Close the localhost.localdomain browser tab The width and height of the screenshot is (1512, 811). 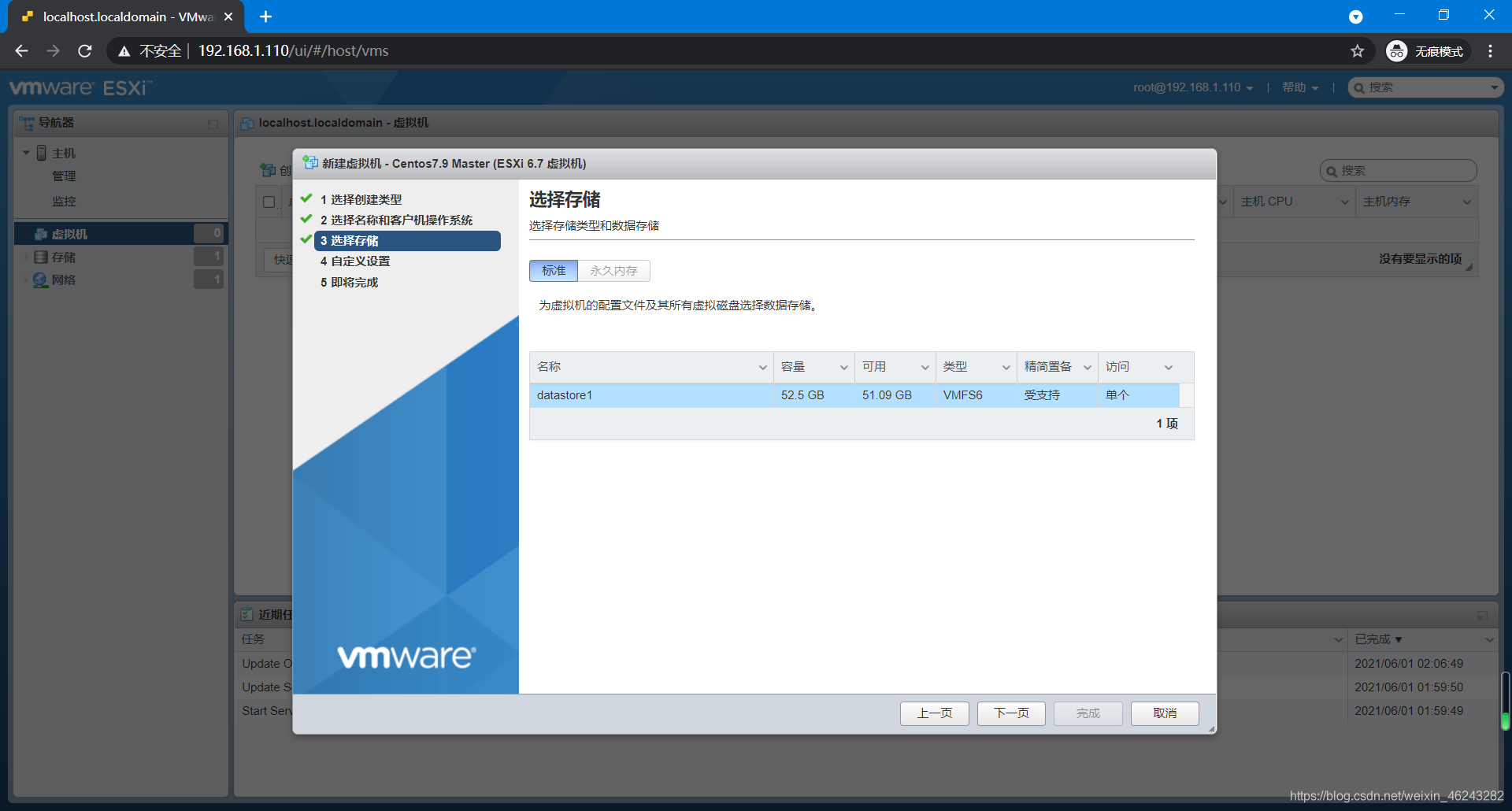228,17
